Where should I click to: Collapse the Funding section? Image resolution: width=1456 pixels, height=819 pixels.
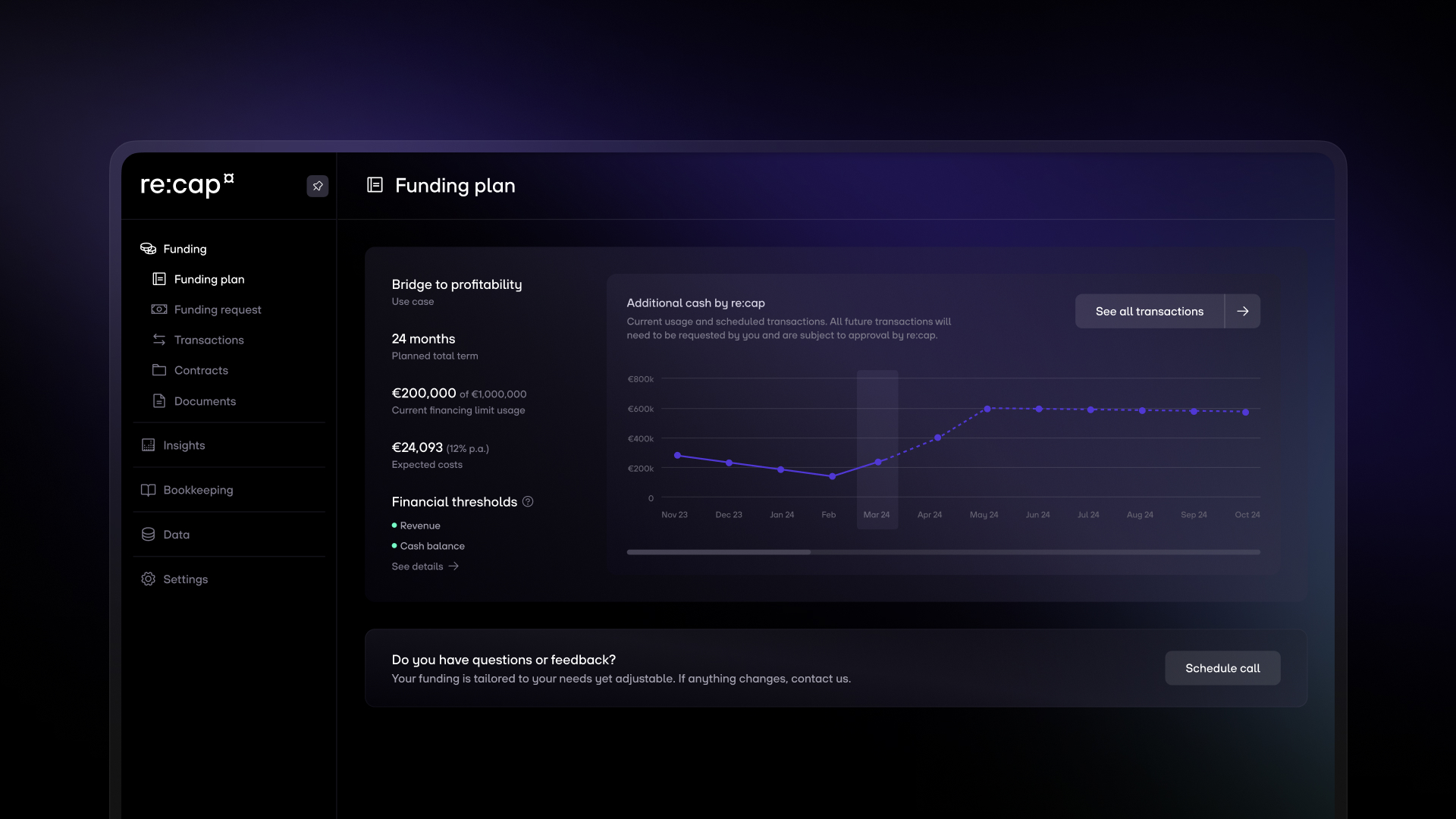(x=185, y=249)
